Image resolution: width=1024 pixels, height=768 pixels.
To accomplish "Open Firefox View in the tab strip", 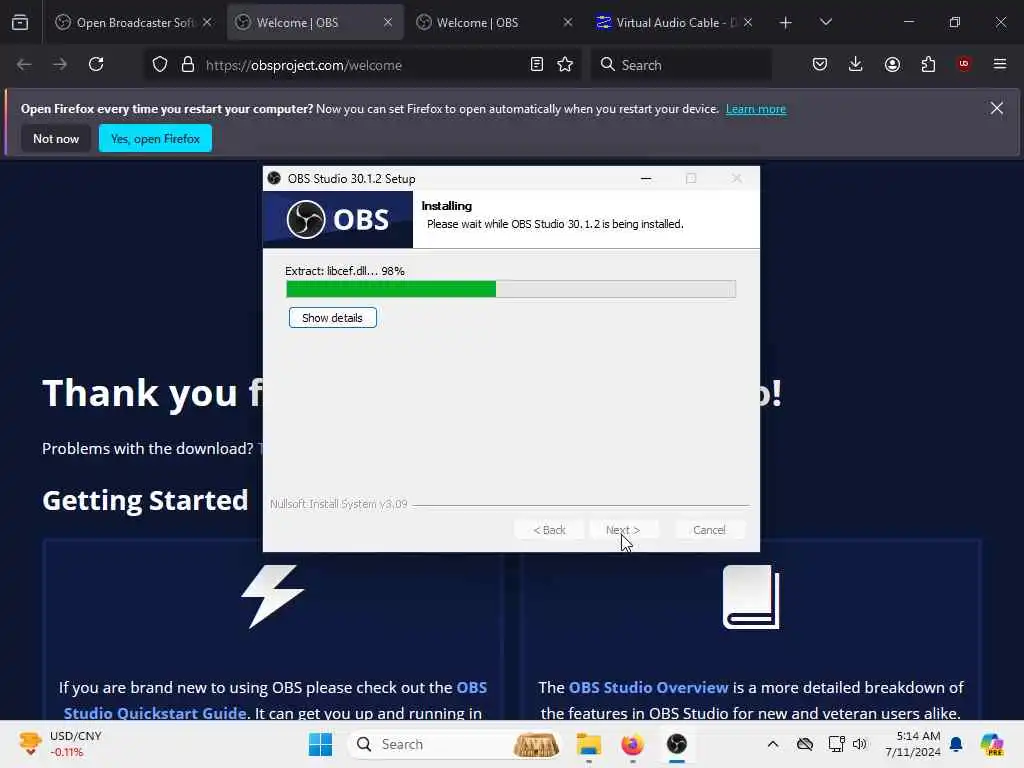I will click(20, 22).
